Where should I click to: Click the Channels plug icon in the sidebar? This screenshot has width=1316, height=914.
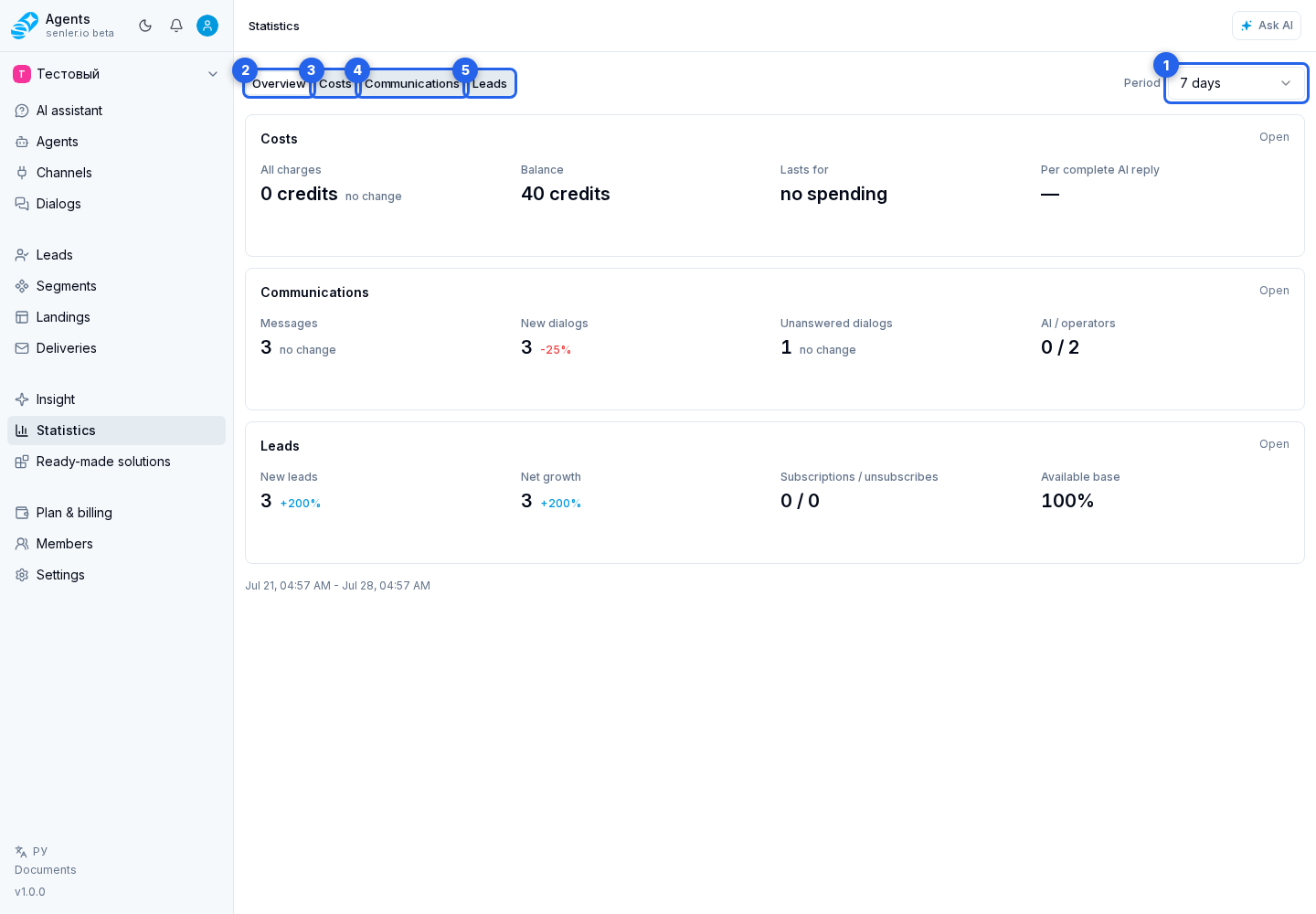click(22, 173)
